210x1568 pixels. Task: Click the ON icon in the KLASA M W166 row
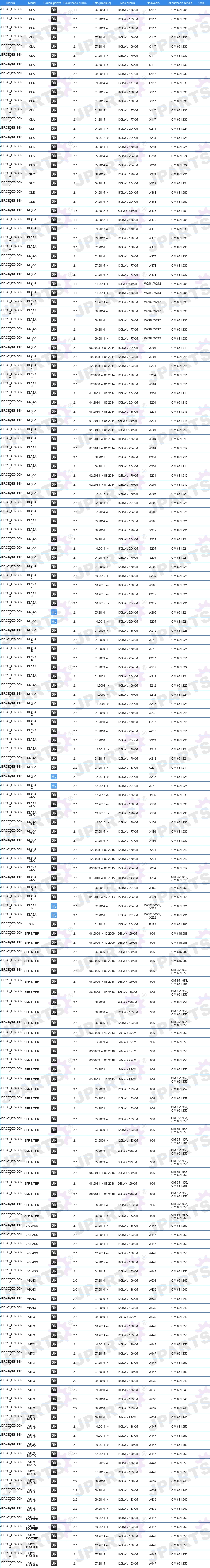point(53,887)
